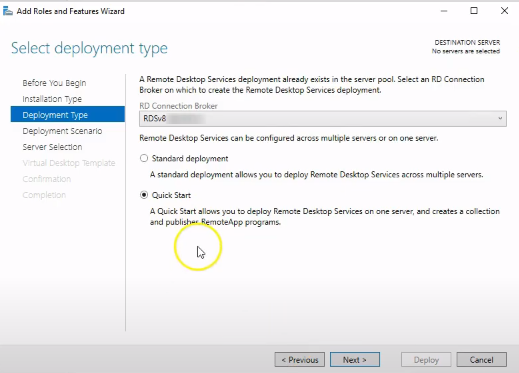Click the 'No servers are selected' text

click(x=466, y=51)
